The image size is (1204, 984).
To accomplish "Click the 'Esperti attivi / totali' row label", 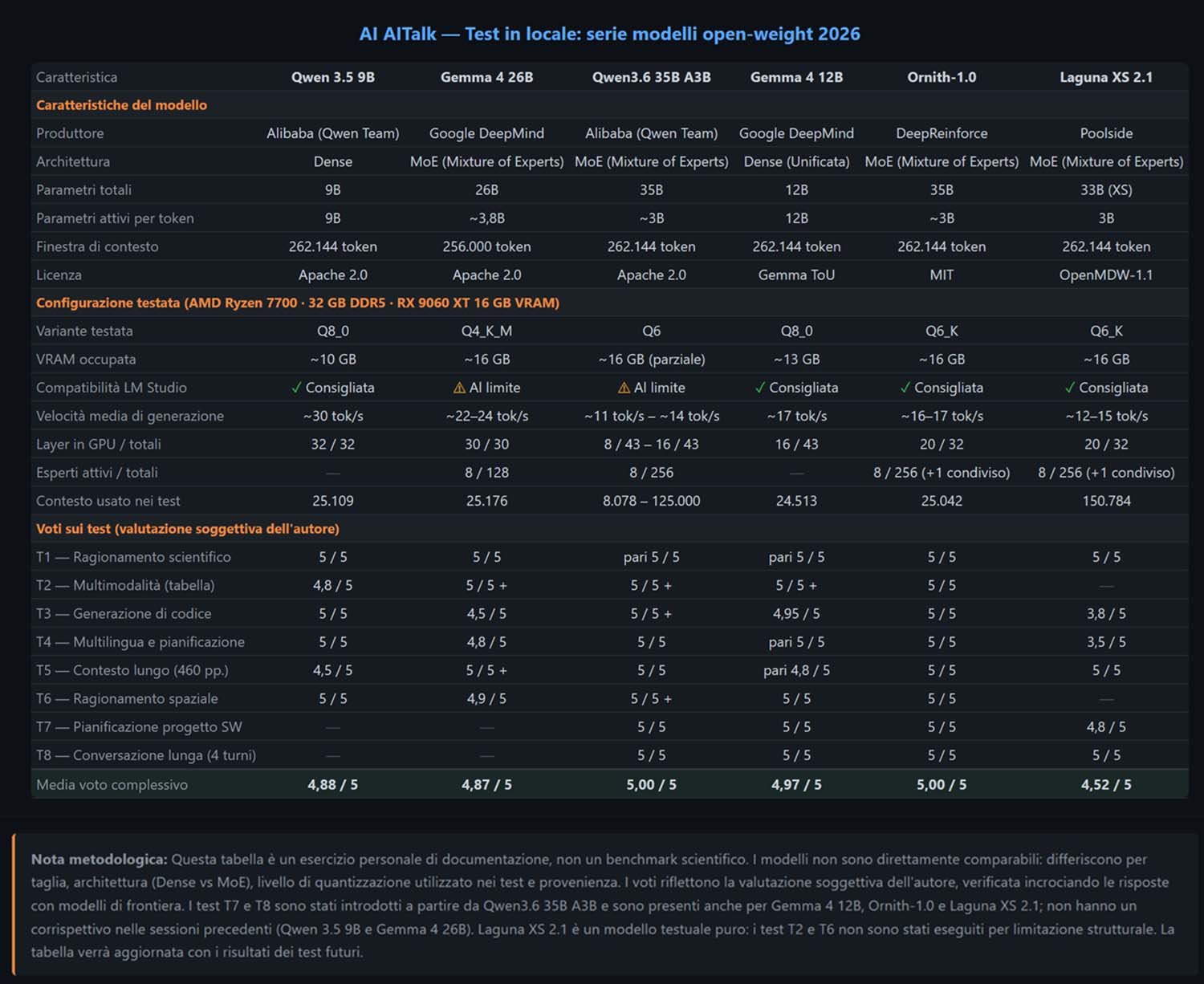I will 97,473.
